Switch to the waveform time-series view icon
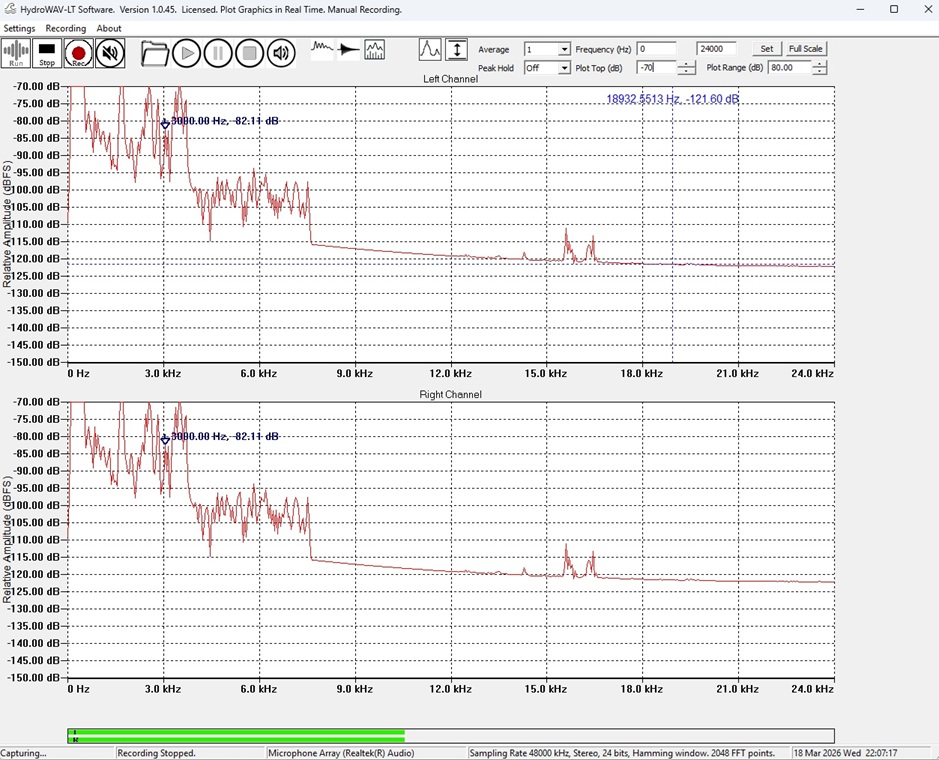The height and width of the screenshot is (760, 939). [x=322, y=49]
